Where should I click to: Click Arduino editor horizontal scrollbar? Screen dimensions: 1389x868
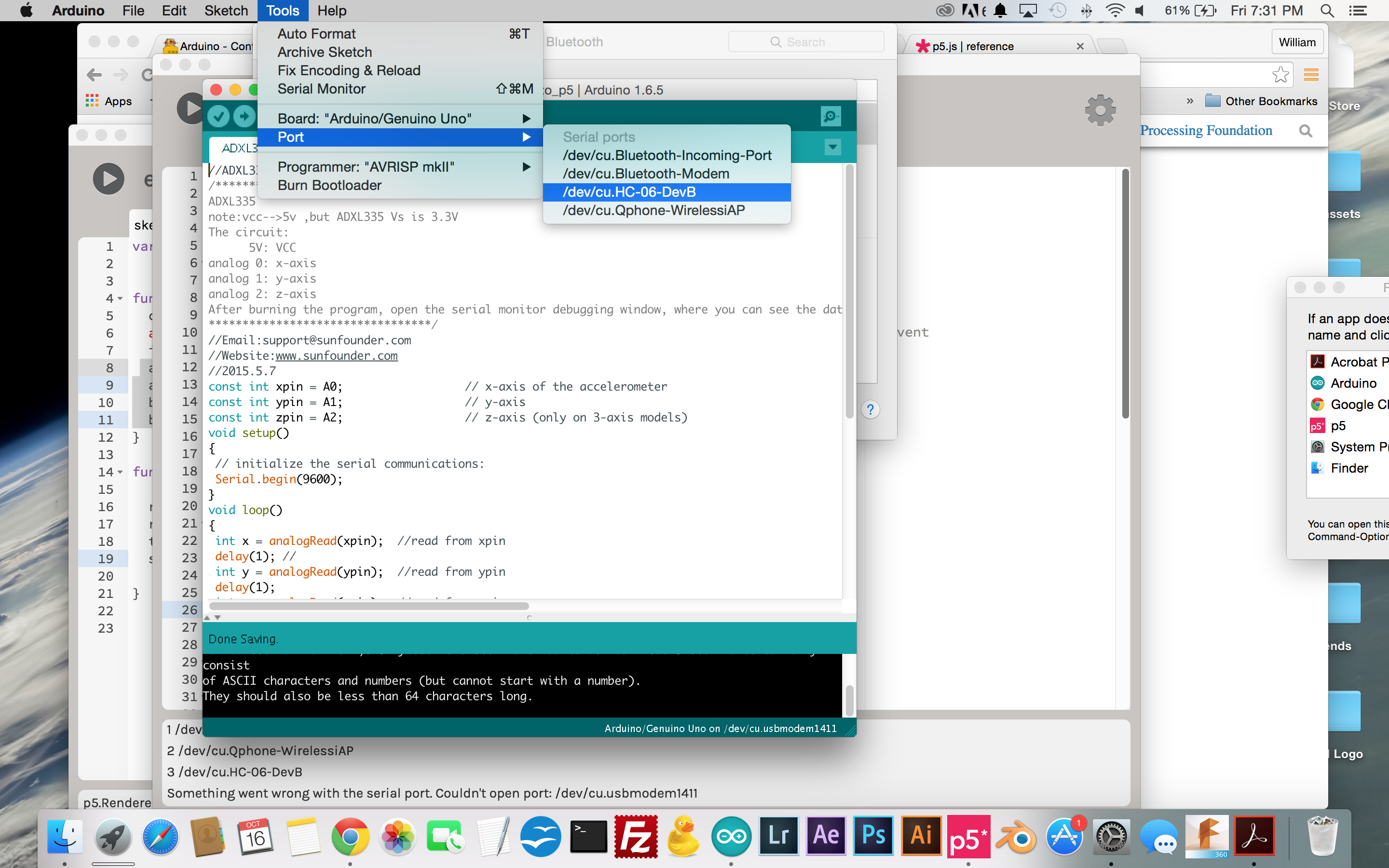click(369, 606)
